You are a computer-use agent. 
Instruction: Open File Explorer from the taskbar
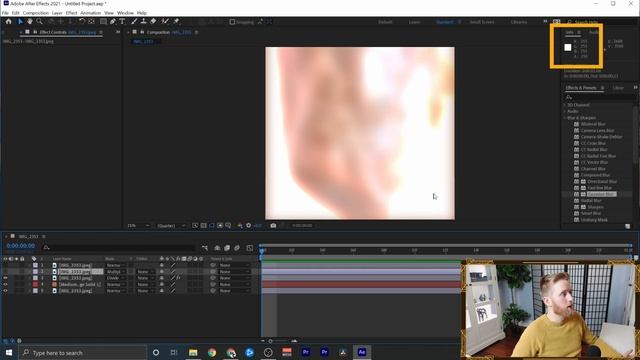(193, 352)
